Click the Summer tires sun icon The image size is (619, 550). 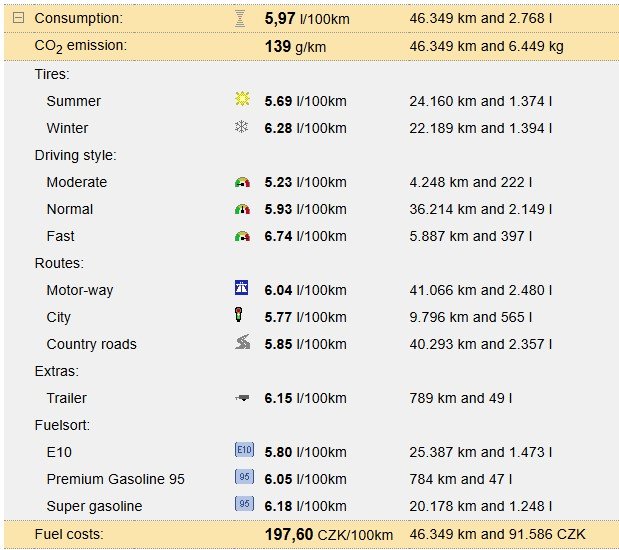click(x=242, y=99)
